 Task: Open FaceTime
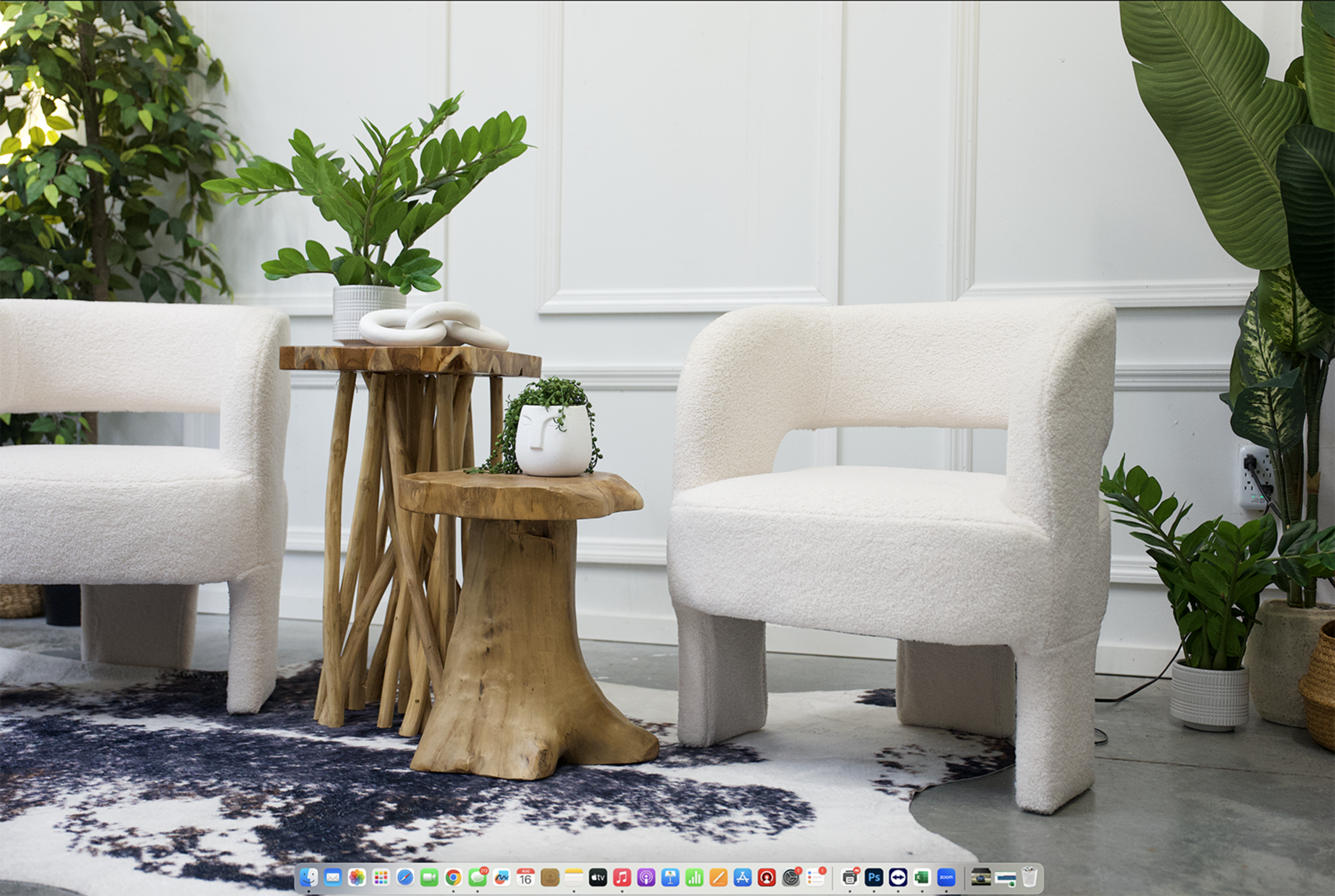pyautogui.click(x=429, y=877)
